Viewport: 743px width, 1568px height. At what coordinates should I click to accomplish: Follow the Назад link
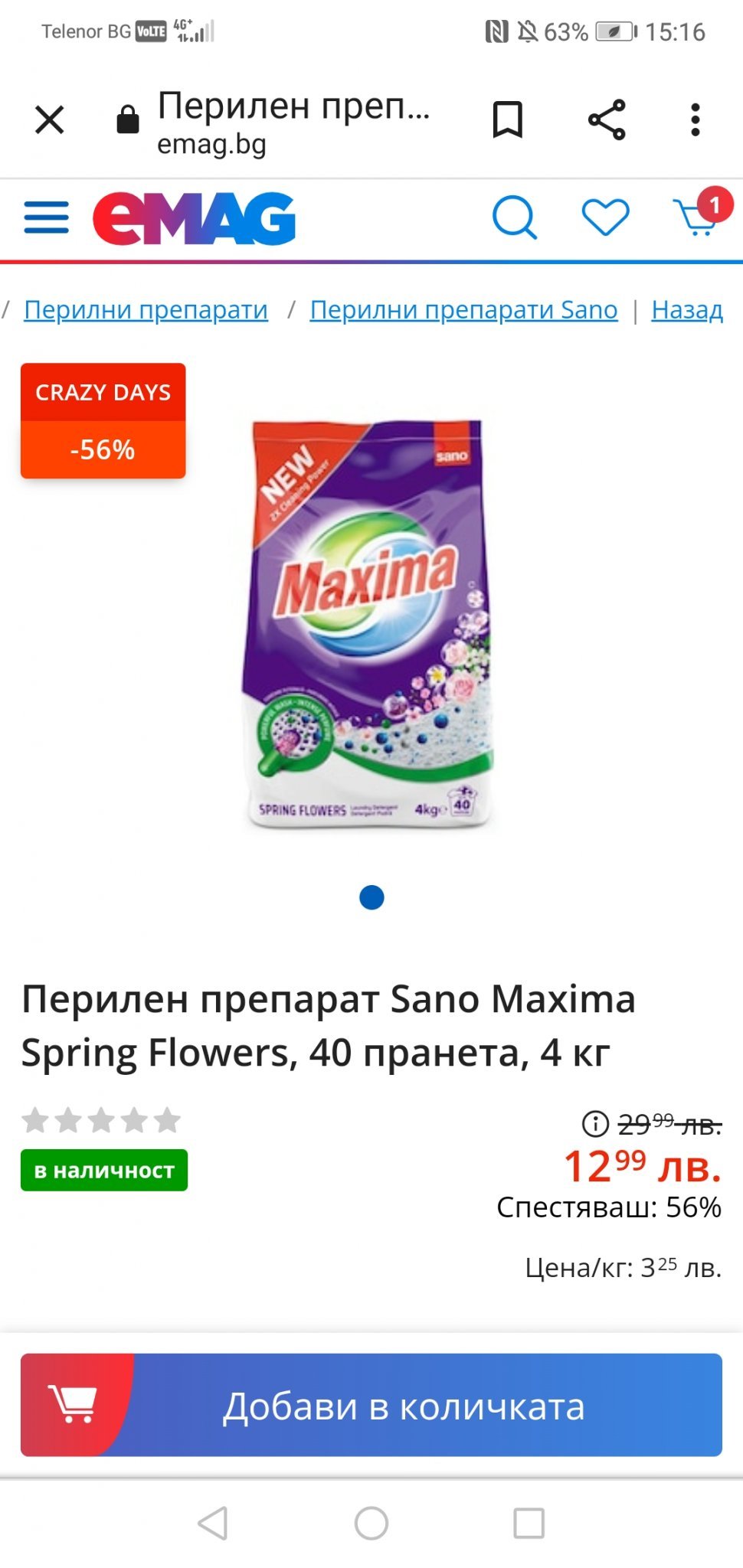point(687,309)
